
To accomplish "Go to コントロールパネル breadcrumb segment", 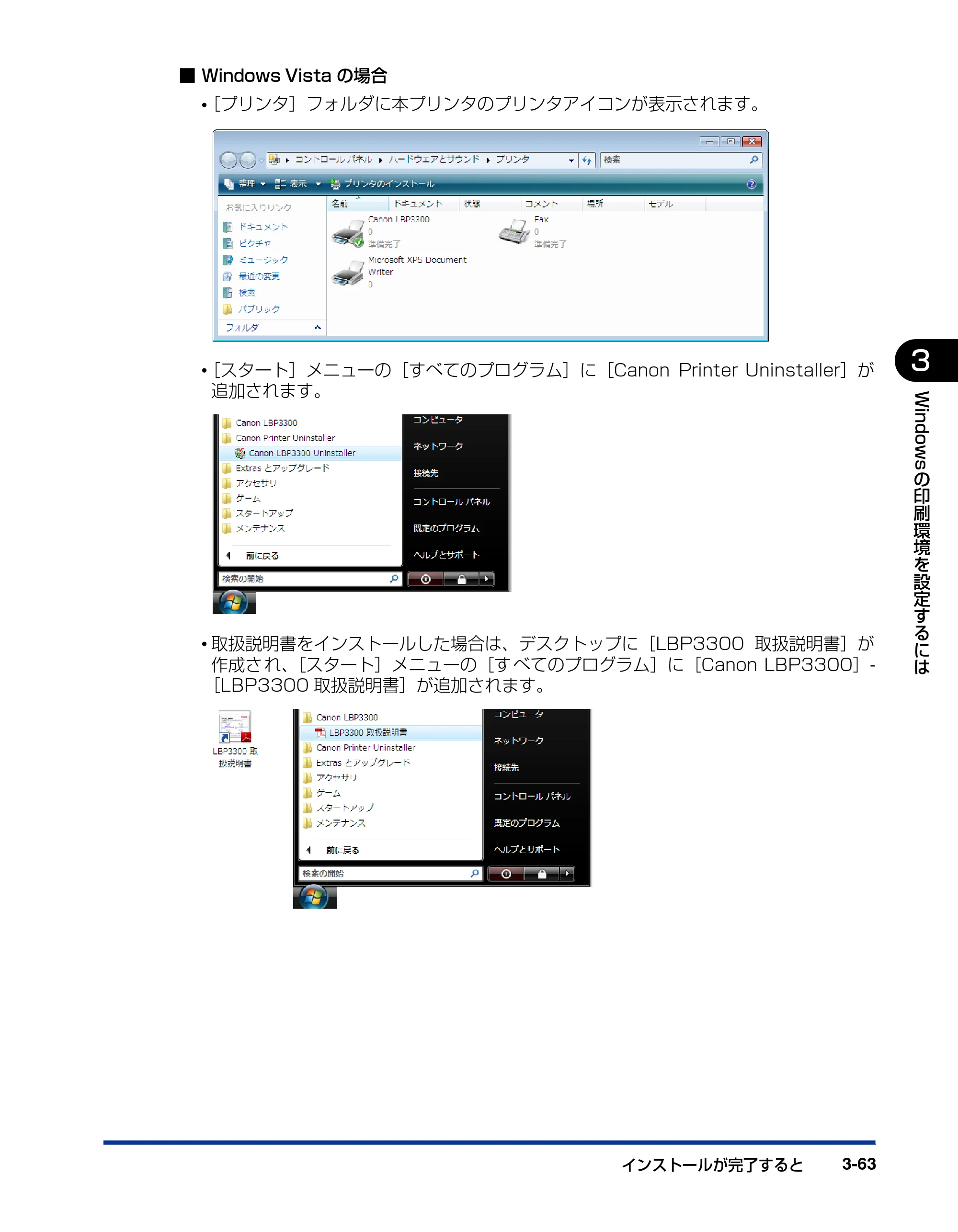I will [333, 160].
